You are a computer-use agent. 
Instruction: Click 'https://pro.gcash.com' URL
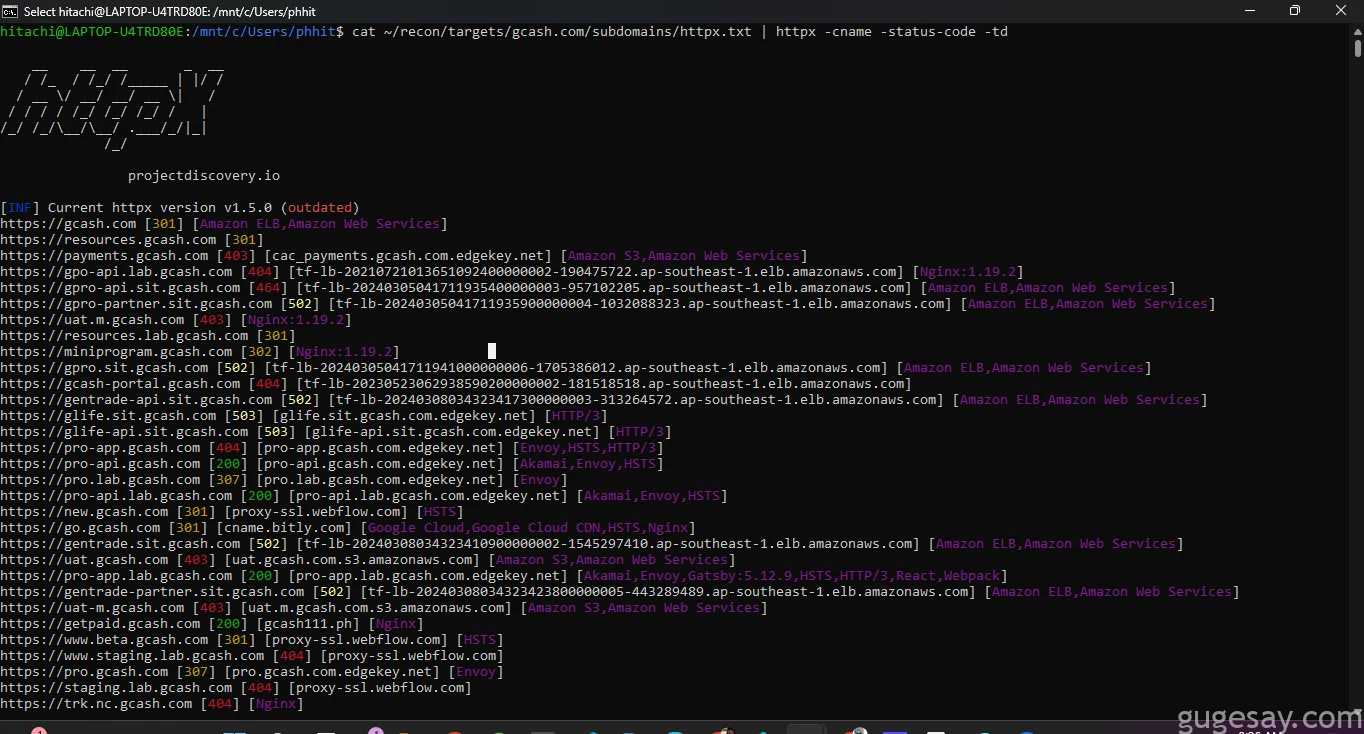(x=84, y=671)
